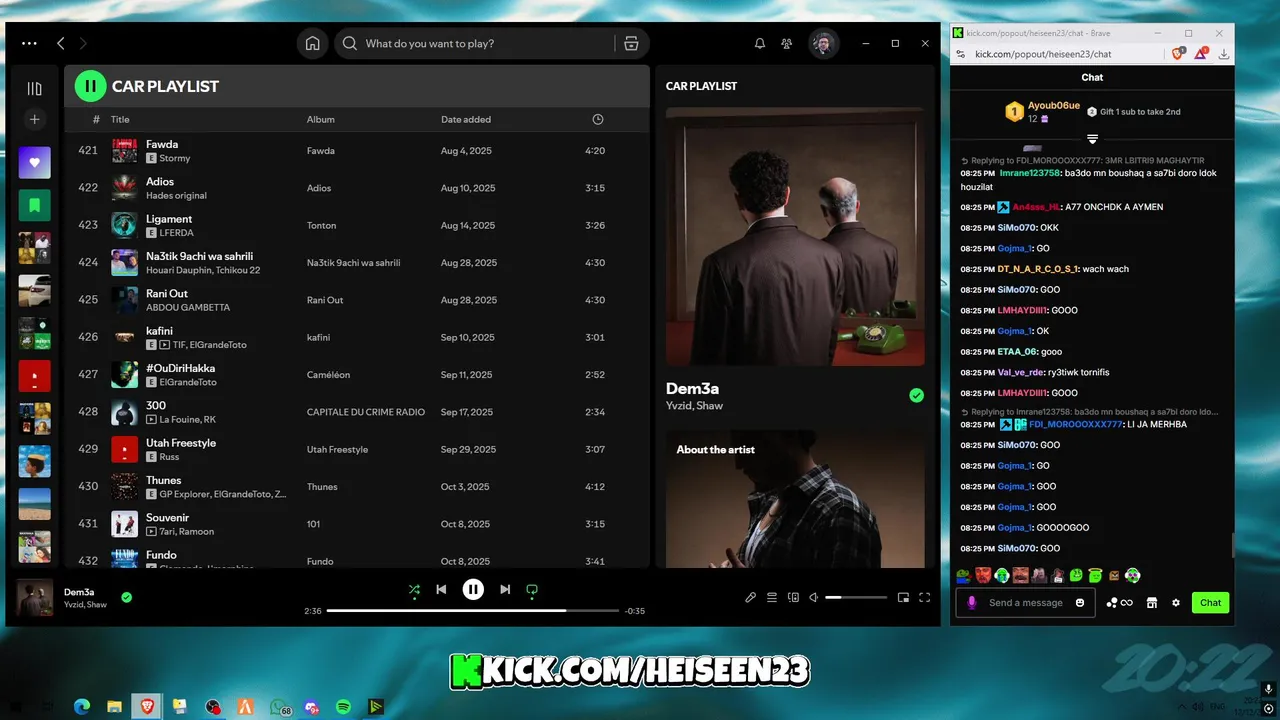
Task: Create a playlist with the plus icon
Action: coord(34,120)
